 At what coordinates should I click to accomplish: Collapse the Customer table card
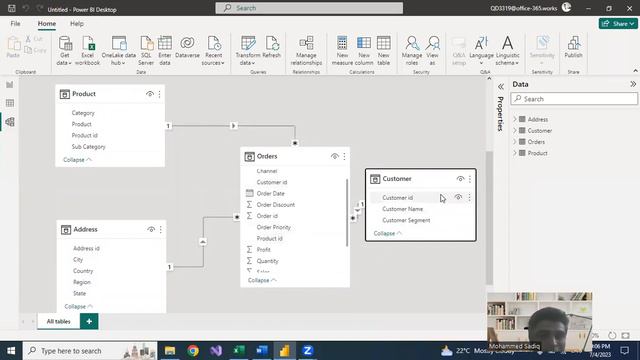pyautogui.click(x=388, y=233)
